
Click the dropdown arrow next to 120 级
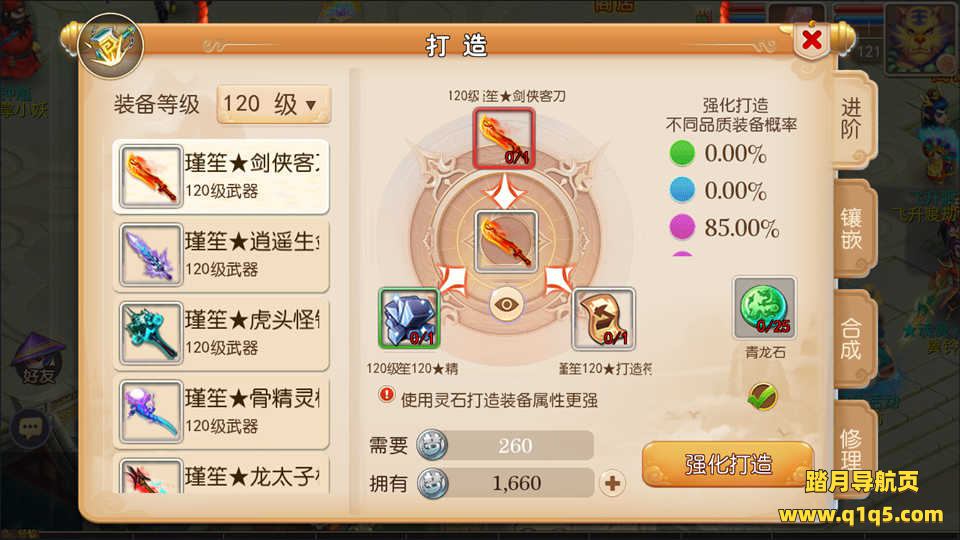(x=311, y=105)
